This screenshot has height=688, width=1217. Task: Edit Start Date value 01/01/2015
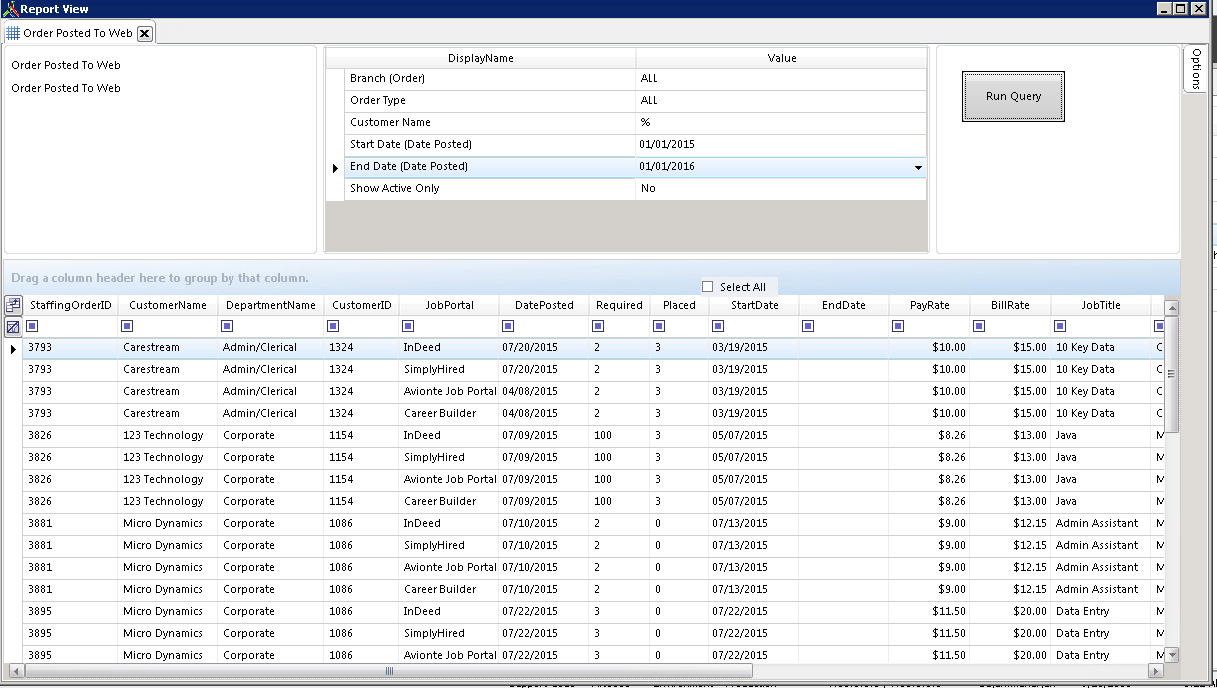781,144
